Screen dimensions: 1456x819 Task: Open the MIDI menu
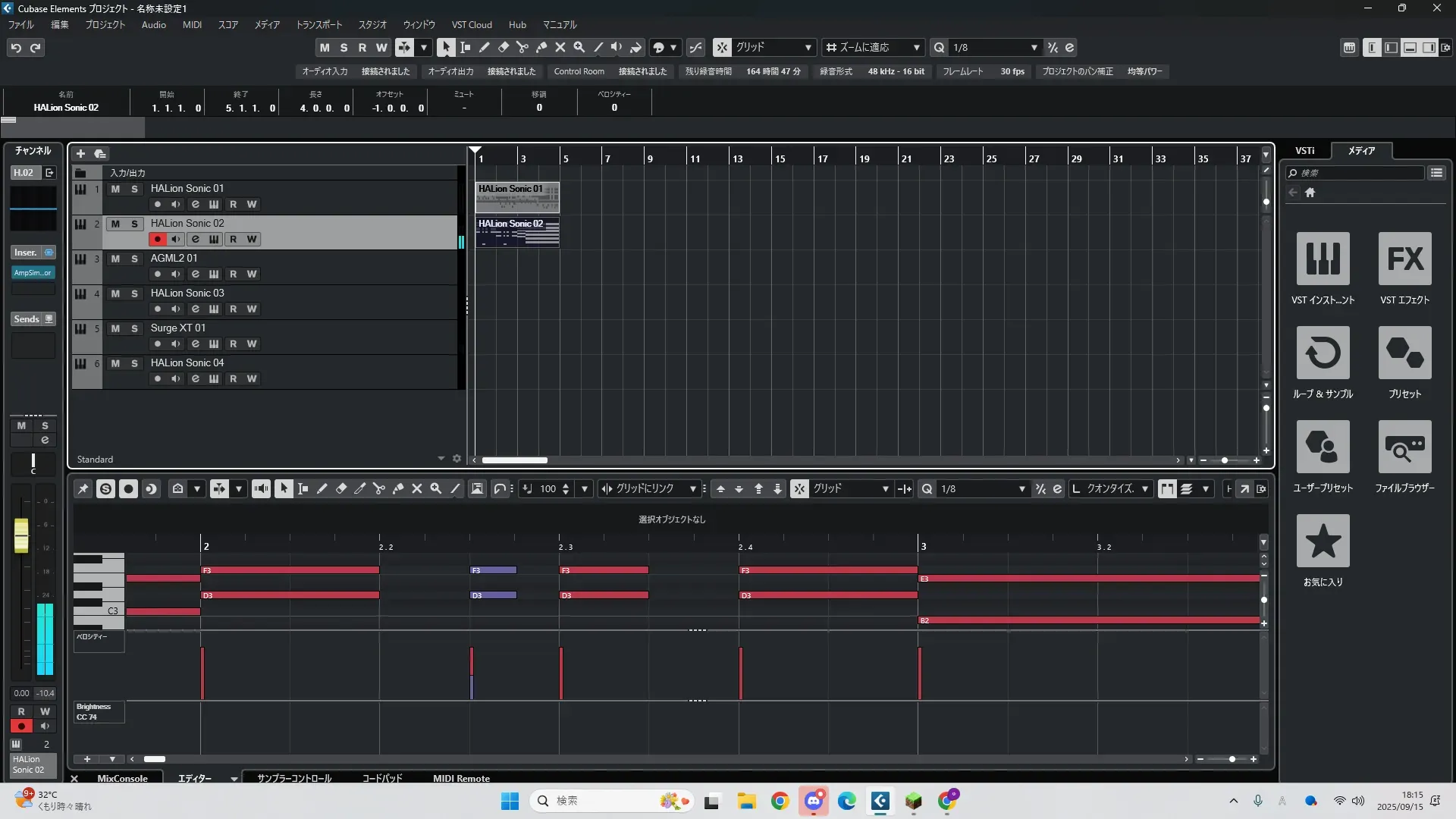[x=192, y=25]
